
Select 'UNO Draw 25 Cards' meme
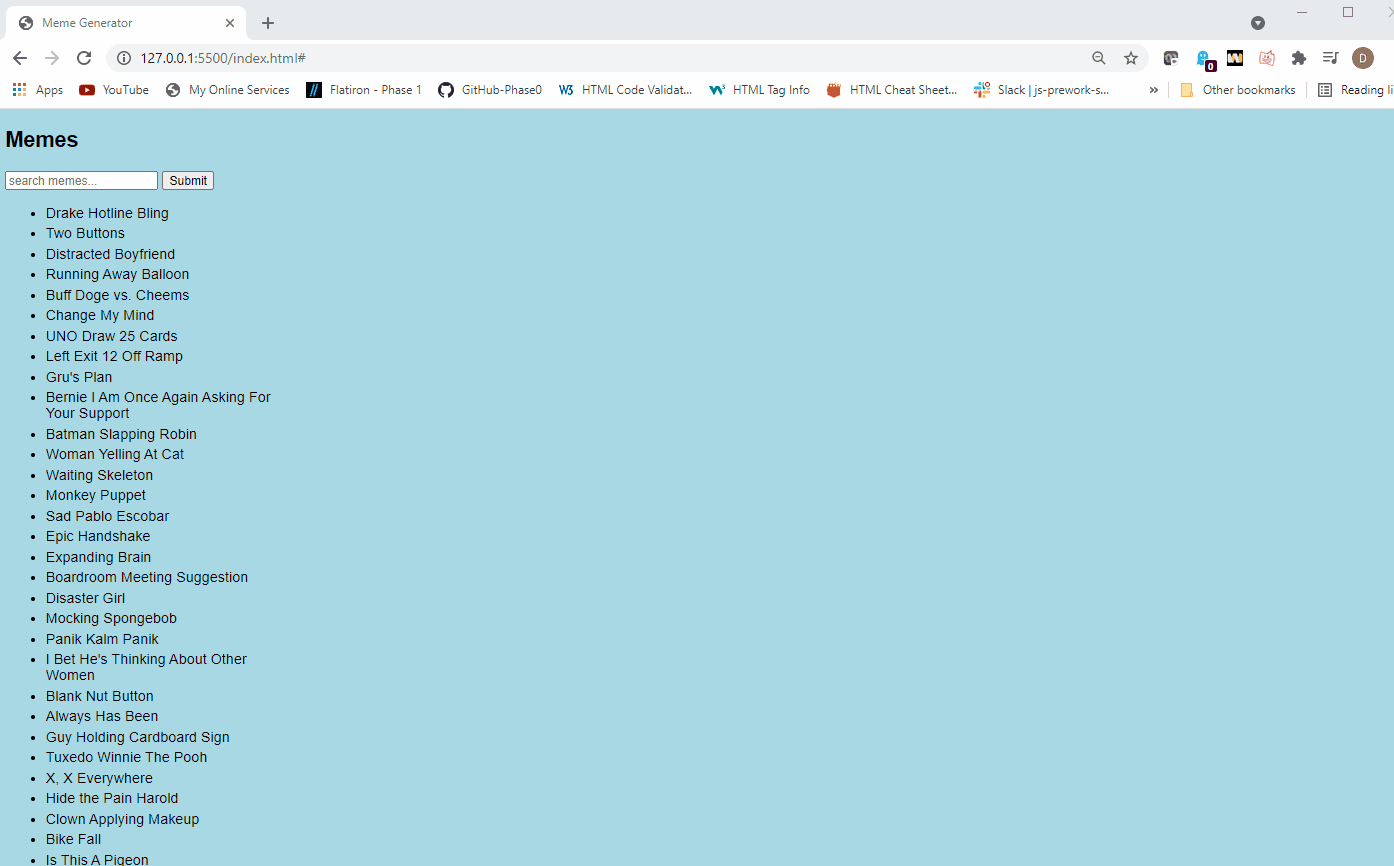(x=111, y=336)
